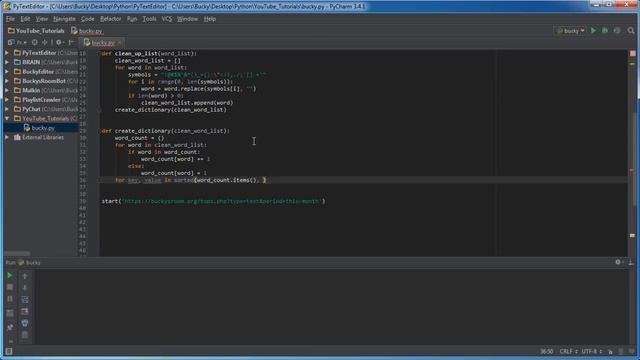Open the Edit menu

click(x=25, y=19)
